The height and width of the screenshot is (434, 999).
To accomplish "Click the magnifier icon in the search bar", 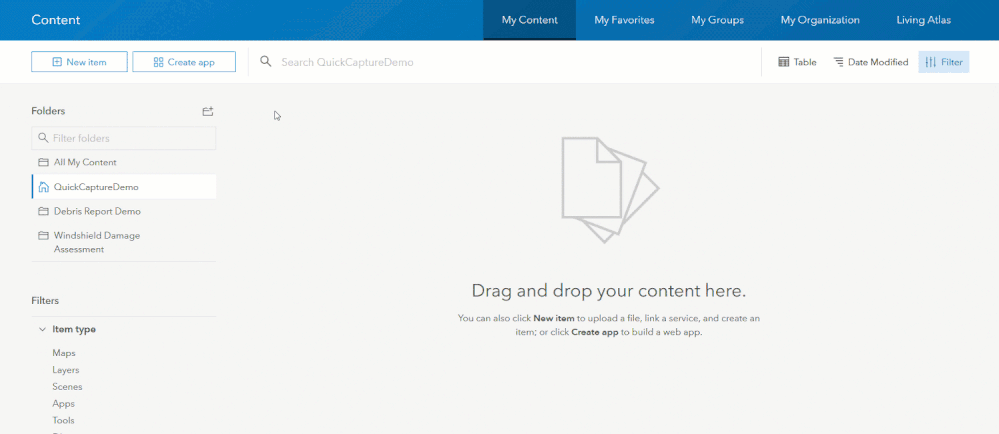I will pos(266,62).
